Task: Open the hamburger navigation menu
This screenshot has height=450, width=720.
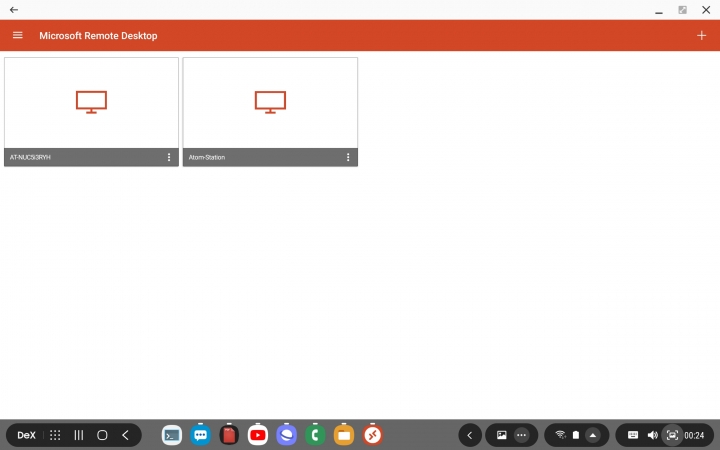Action: (x=17, y=35)
